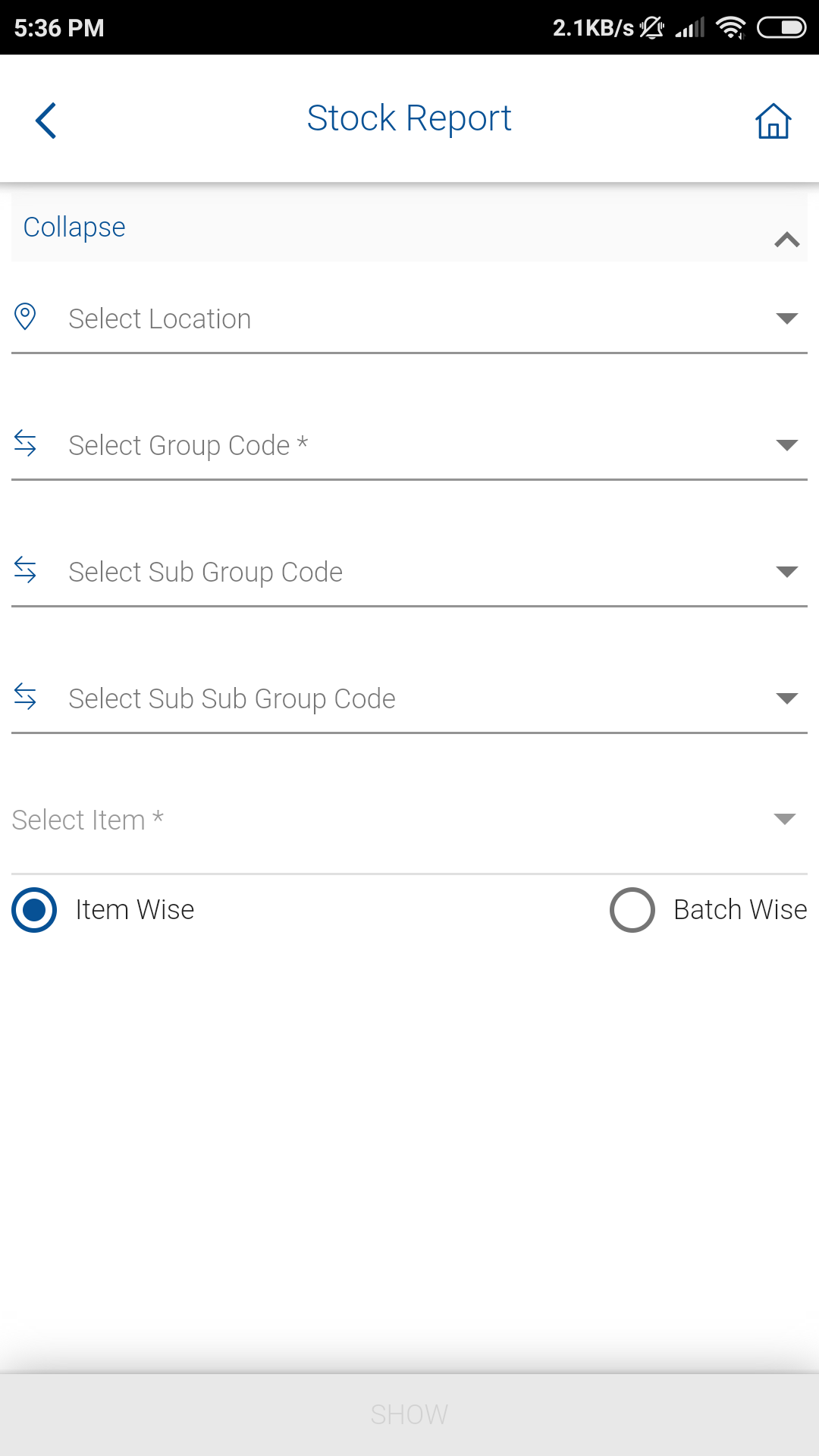
Task: Tap the Wi-Fi status icon
Action: pyautogui.click(x=731, y=28)
